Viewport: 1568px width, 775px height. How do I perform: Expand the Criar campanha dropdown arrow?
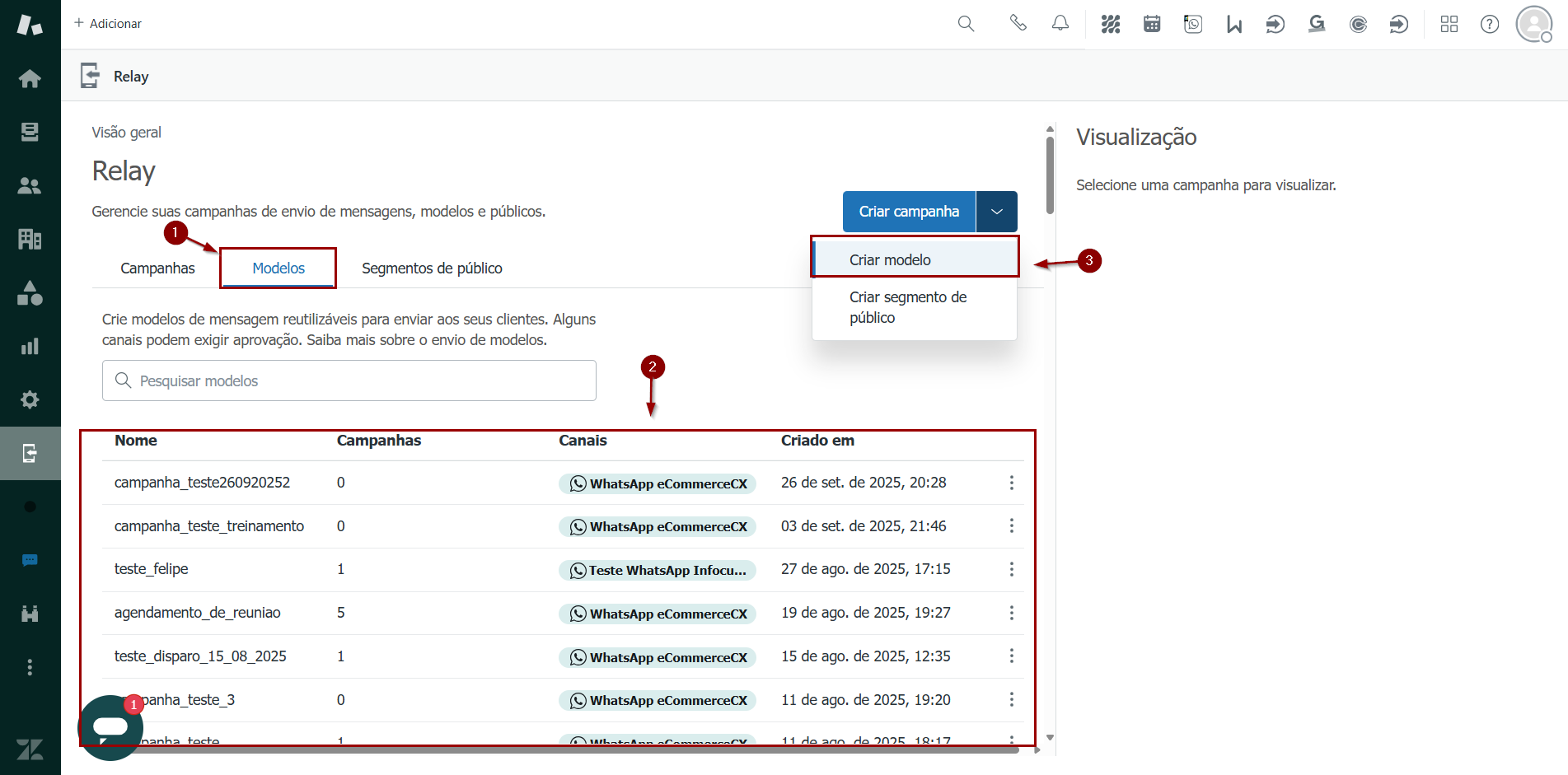[x=997, y=212]
